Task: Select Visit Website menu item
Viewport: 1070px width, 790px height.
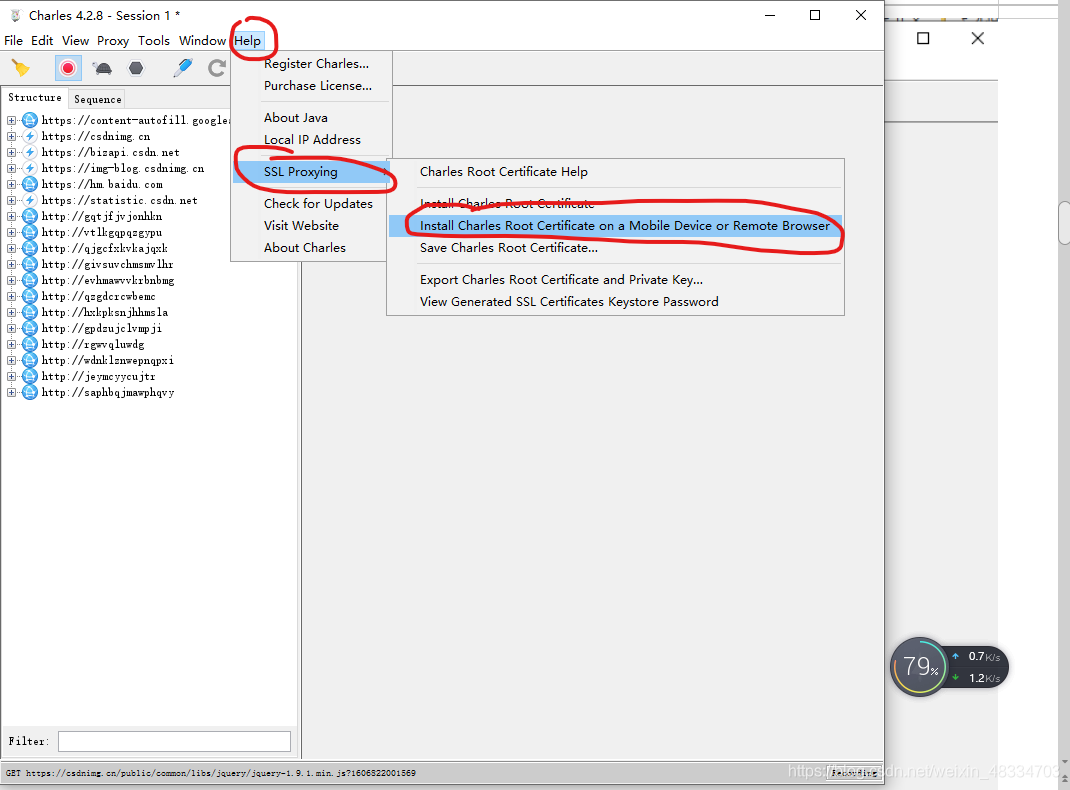Action: 301,225
